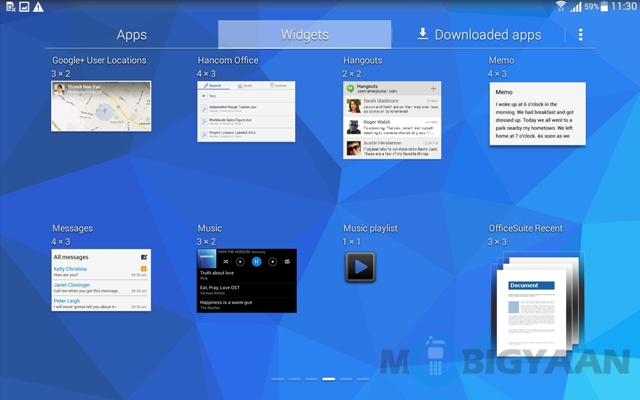Screen dimensions: 640x400
Task: Click 'Eat, Pray, Love OST' track
Action: tap(247, 290)
